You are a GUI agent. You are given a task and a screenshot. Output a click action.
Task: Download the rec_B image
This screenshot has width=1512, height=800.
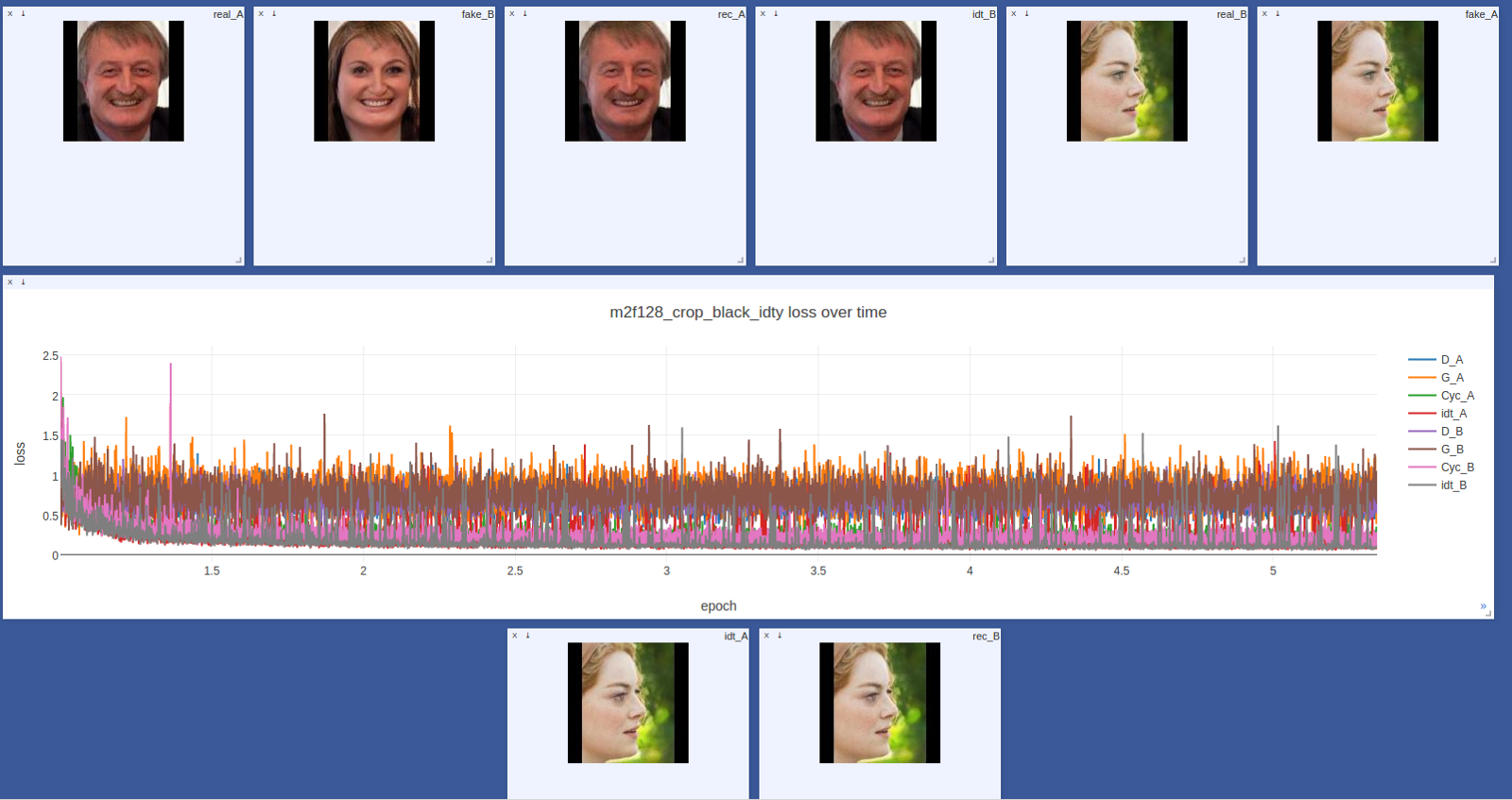780,636
